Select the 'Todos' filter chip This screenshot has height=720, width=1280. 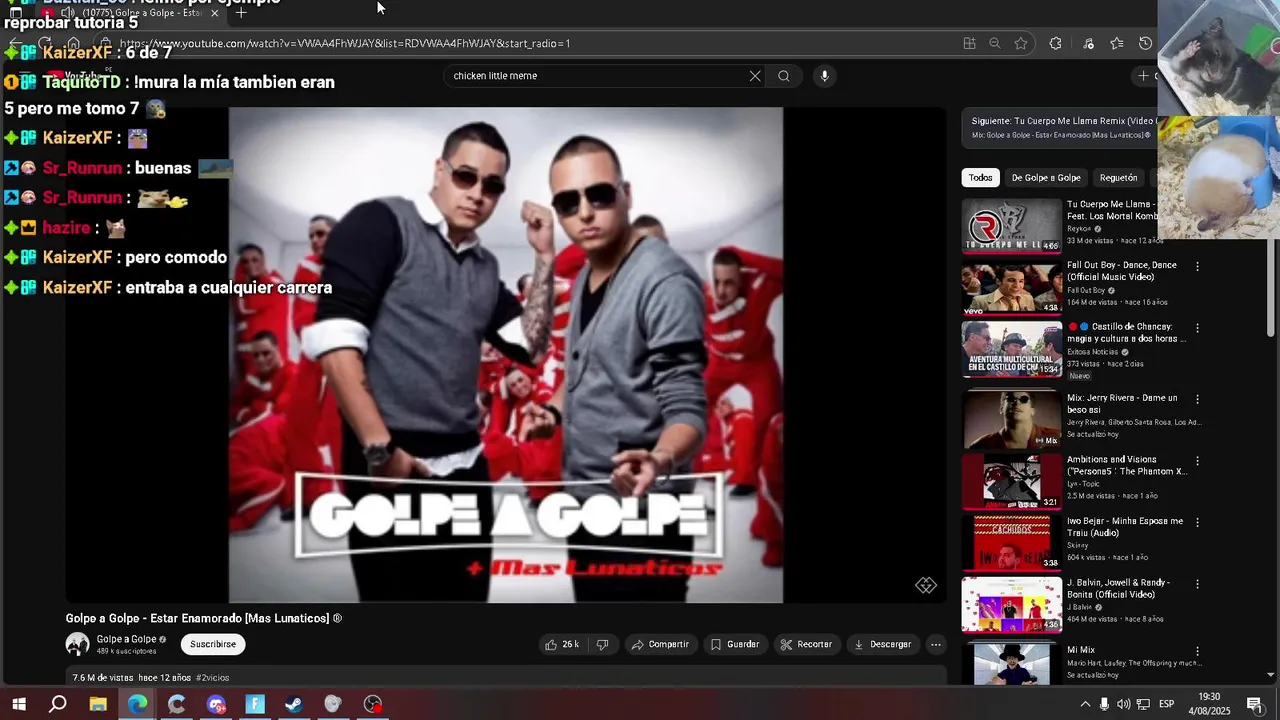pos(981,178)
